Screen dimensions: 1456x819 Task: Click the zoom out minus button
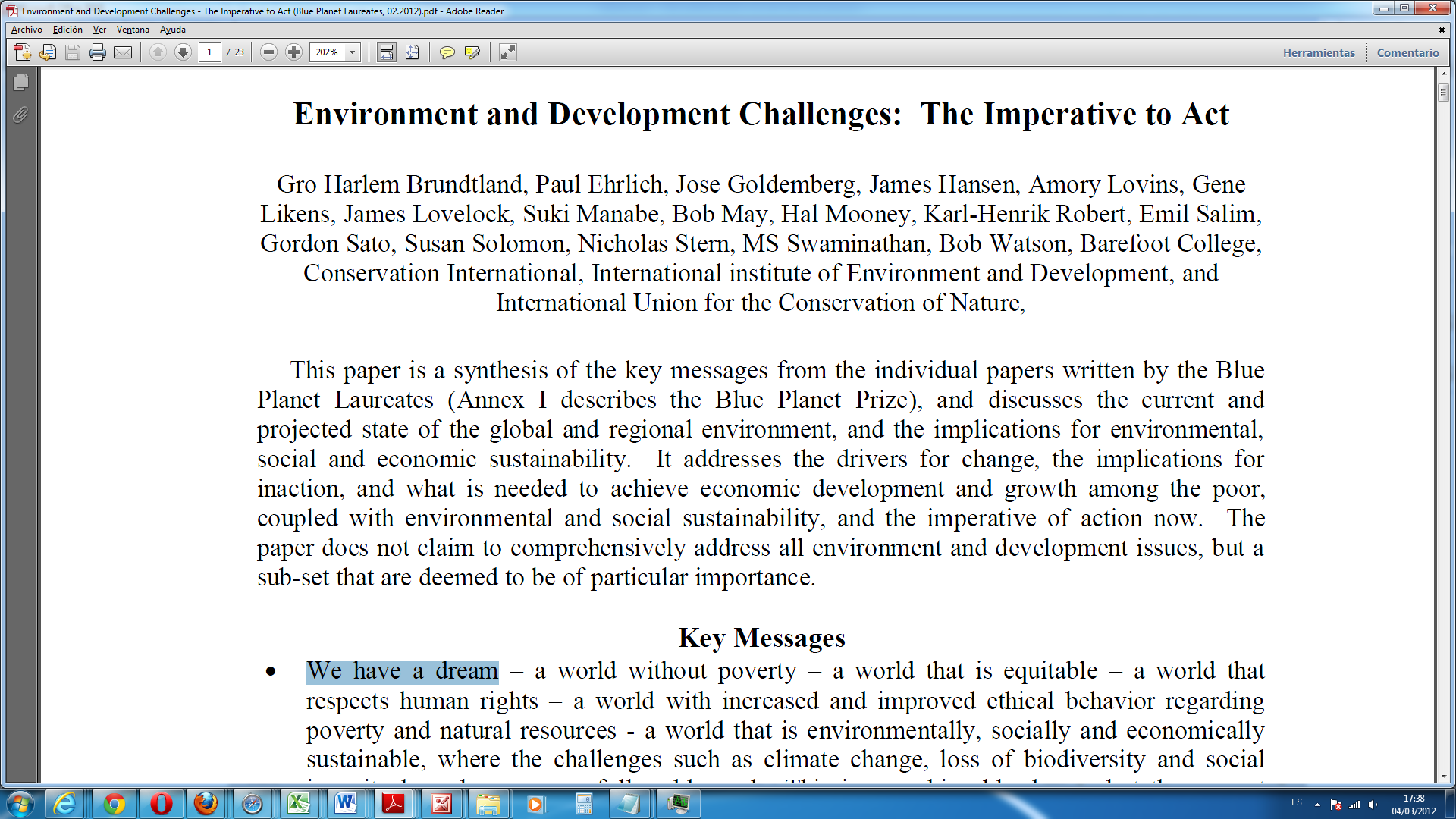[268, 52]
